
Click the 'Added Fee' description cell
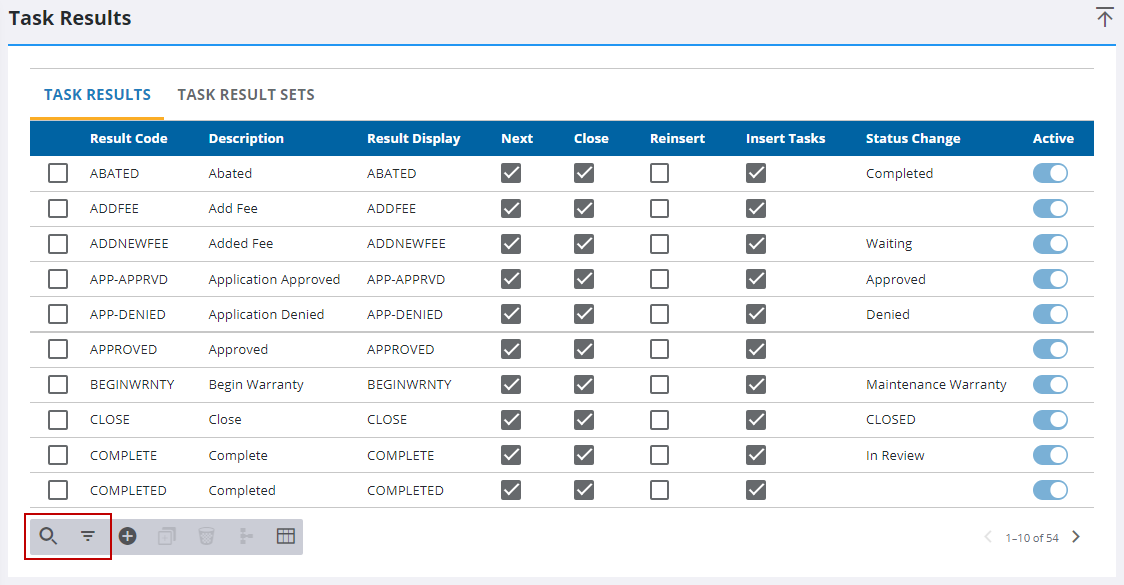[x=241, y=244]
